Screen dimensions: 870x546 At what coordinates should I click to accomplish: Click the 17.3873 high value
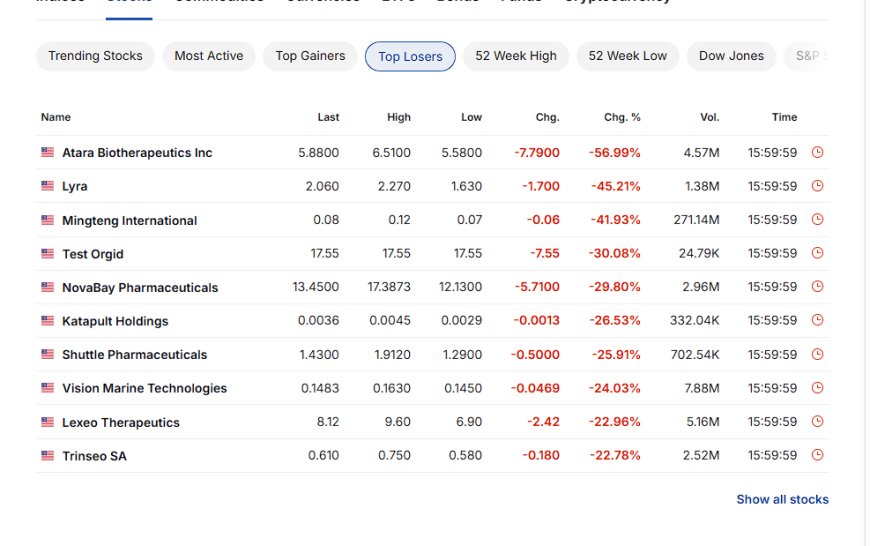(389, 287)
